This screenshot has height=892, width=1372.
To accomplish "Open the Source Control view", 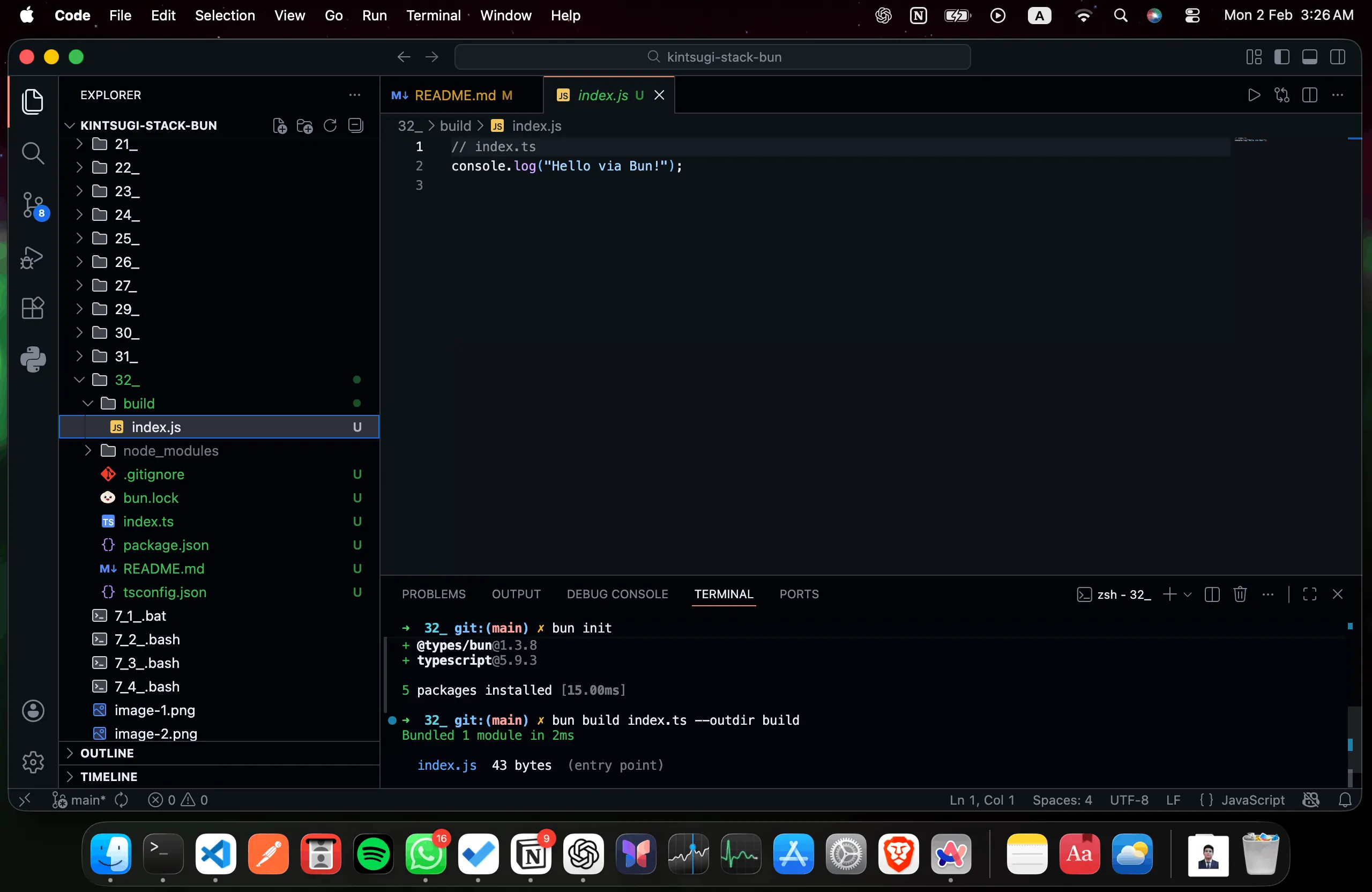I will pyautogui.click(x=33, y=205).
